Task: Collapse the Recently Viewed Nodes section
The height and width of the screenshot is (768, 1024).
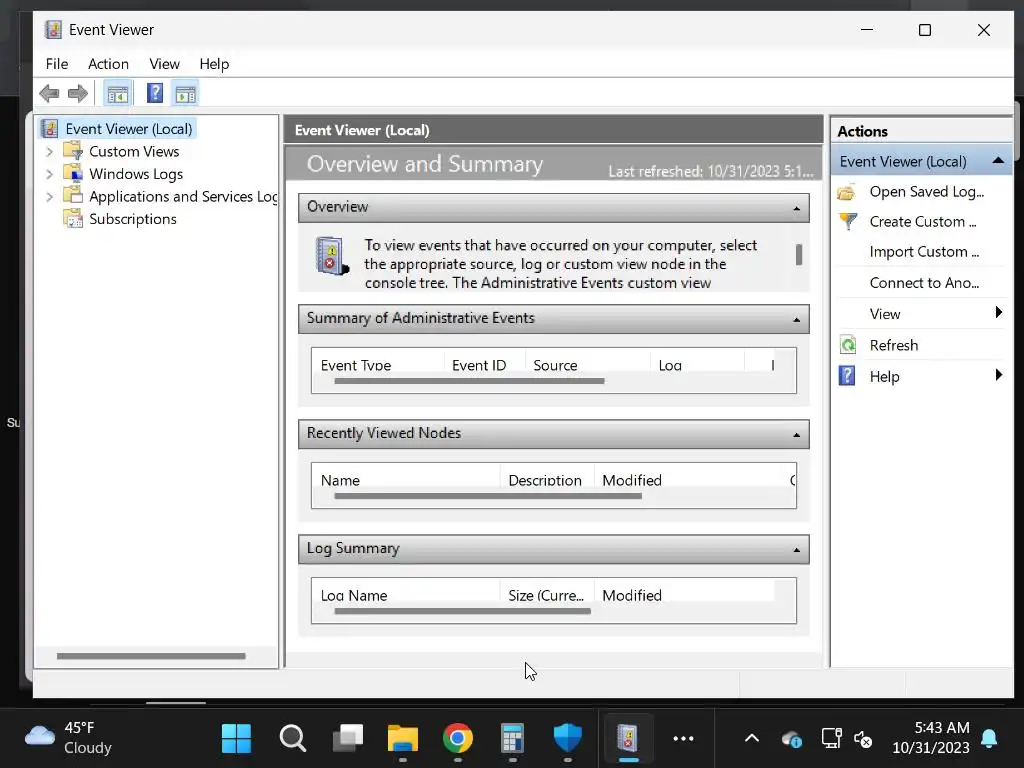Action: 797,435
